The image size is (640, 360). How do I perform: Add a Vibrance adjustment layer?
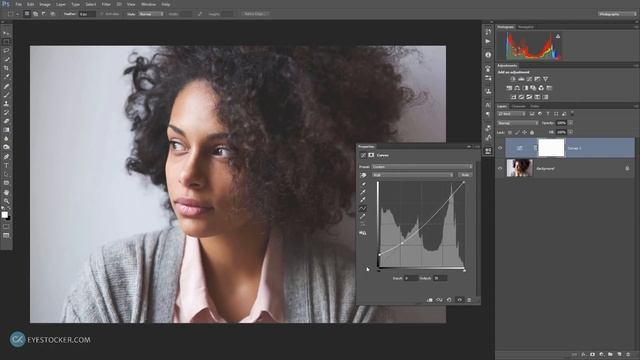[545, 79]
